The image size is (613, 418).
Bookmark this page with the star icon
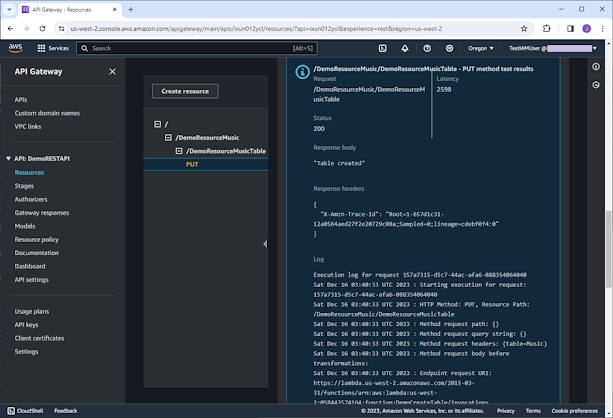[524, 29]
